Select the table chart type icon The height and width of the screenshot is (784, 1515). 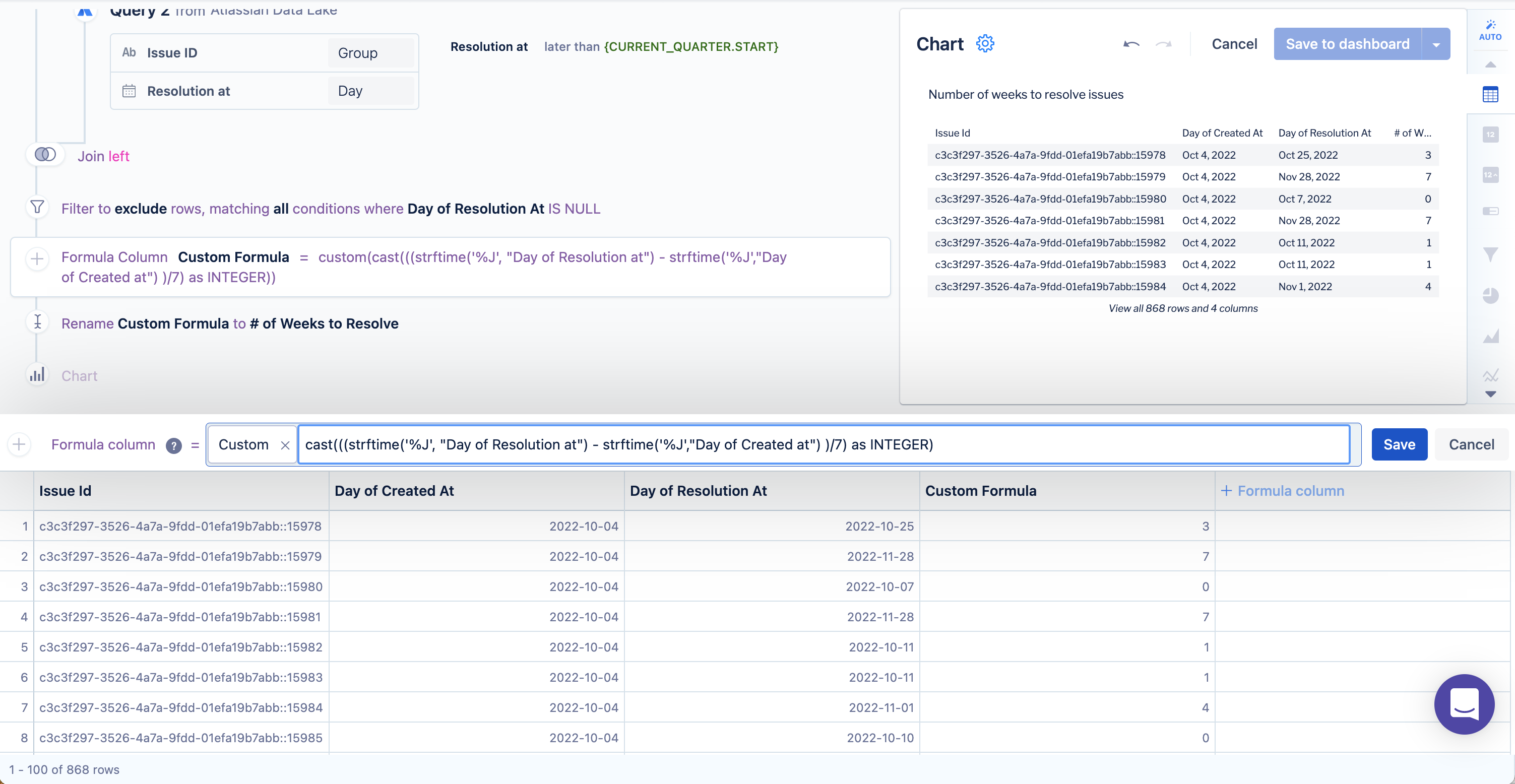click(x=1490, y=94)
